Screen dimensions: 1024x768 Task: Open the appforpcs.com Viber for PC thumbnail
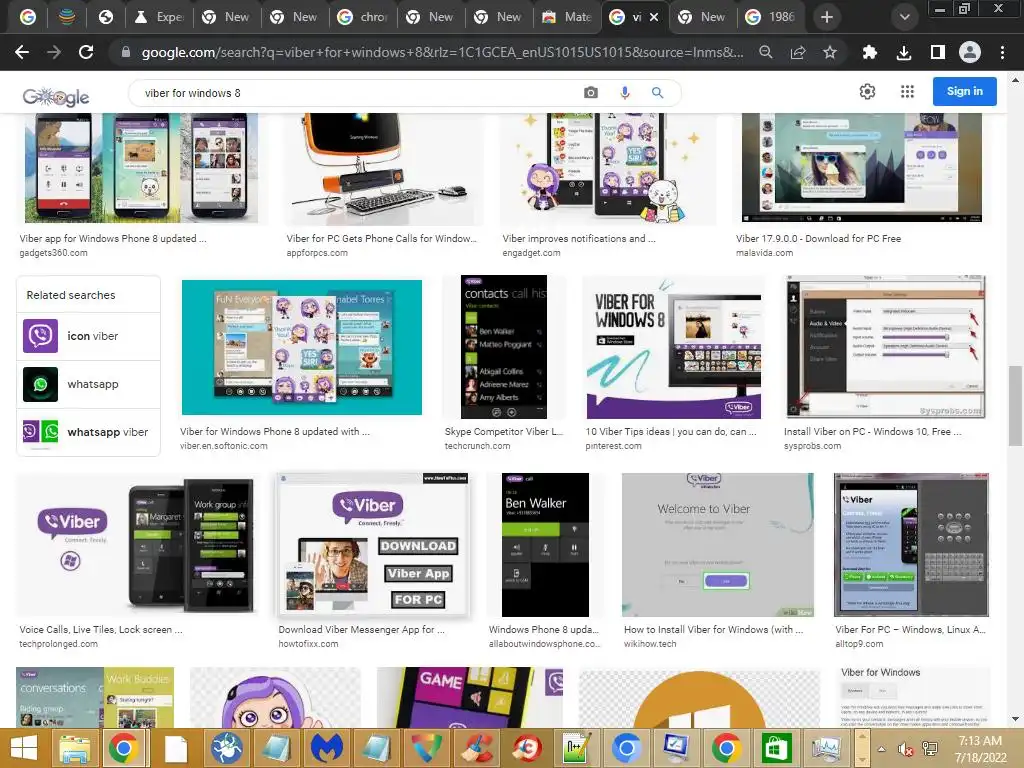point(384,168)
